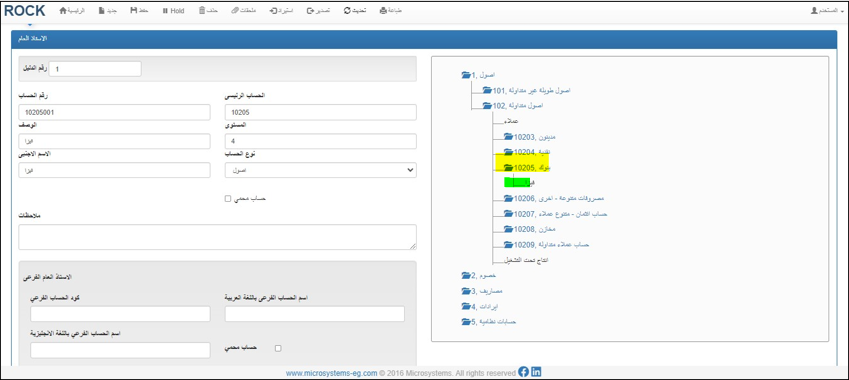849x380 pixels.
Task: Expand folder icon of node 5 حسابات نظامية
Action: click(x=466, y=322)
